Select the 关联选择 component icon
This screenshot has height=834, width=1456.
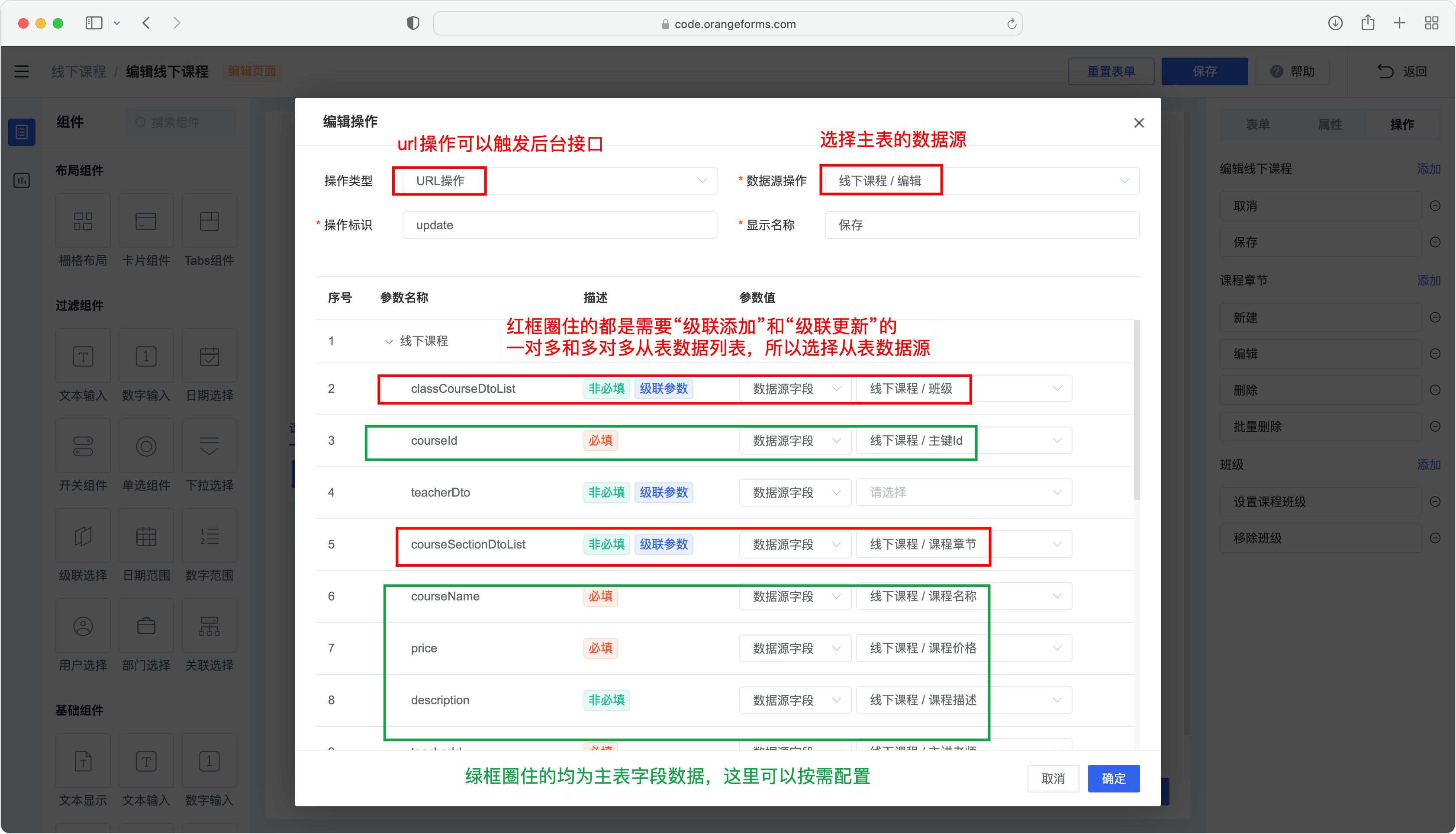[209, 627]
